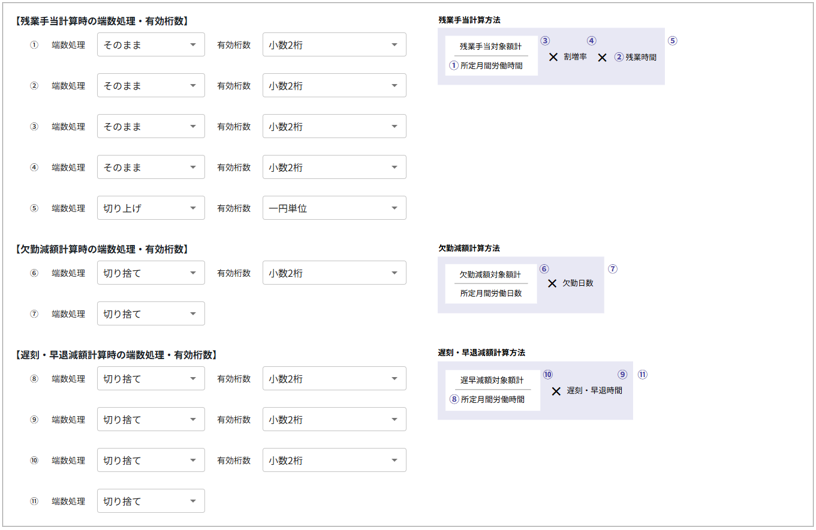Open the row ⑧ 有効桁数 dropdown

(334, 379)
